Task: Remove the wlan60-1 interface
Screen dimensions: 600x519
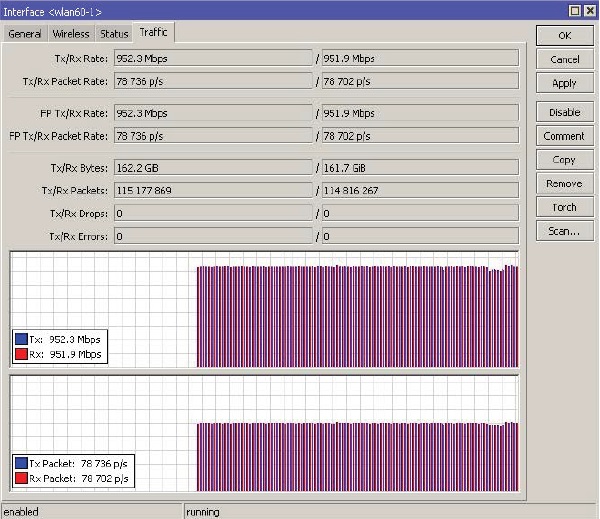Action: [x=564, y=184]
